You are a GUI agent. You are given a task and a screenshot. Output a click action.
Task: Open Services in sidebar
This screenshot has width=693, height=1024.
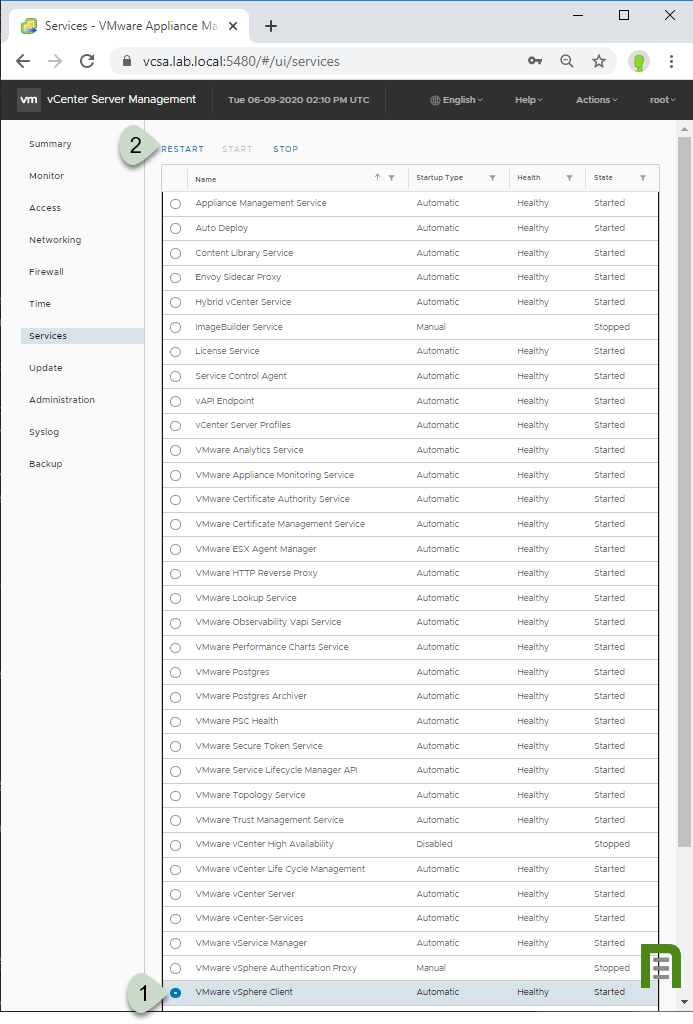coord(82,336)
